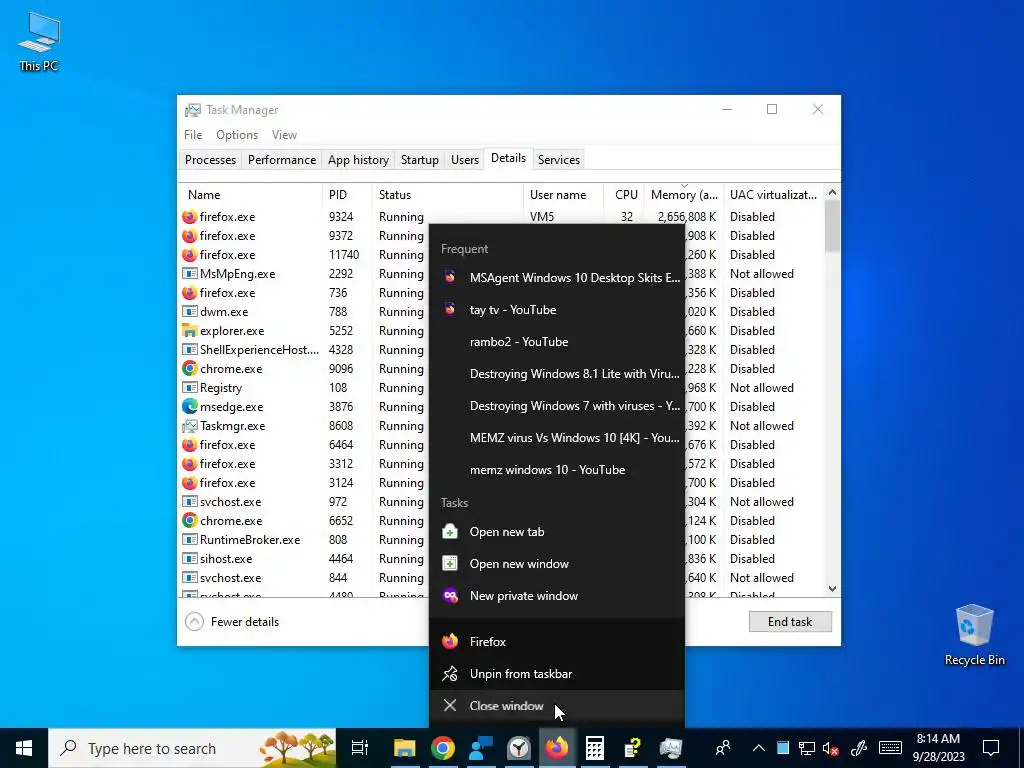Sort by the Name column header
1024x768 pixels.
(251, 195)
